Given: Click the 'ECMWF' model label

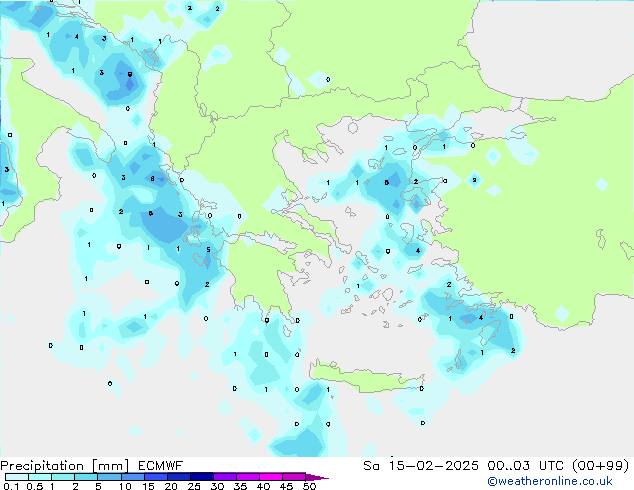Looking at the screenshot, I should [161, 466].
